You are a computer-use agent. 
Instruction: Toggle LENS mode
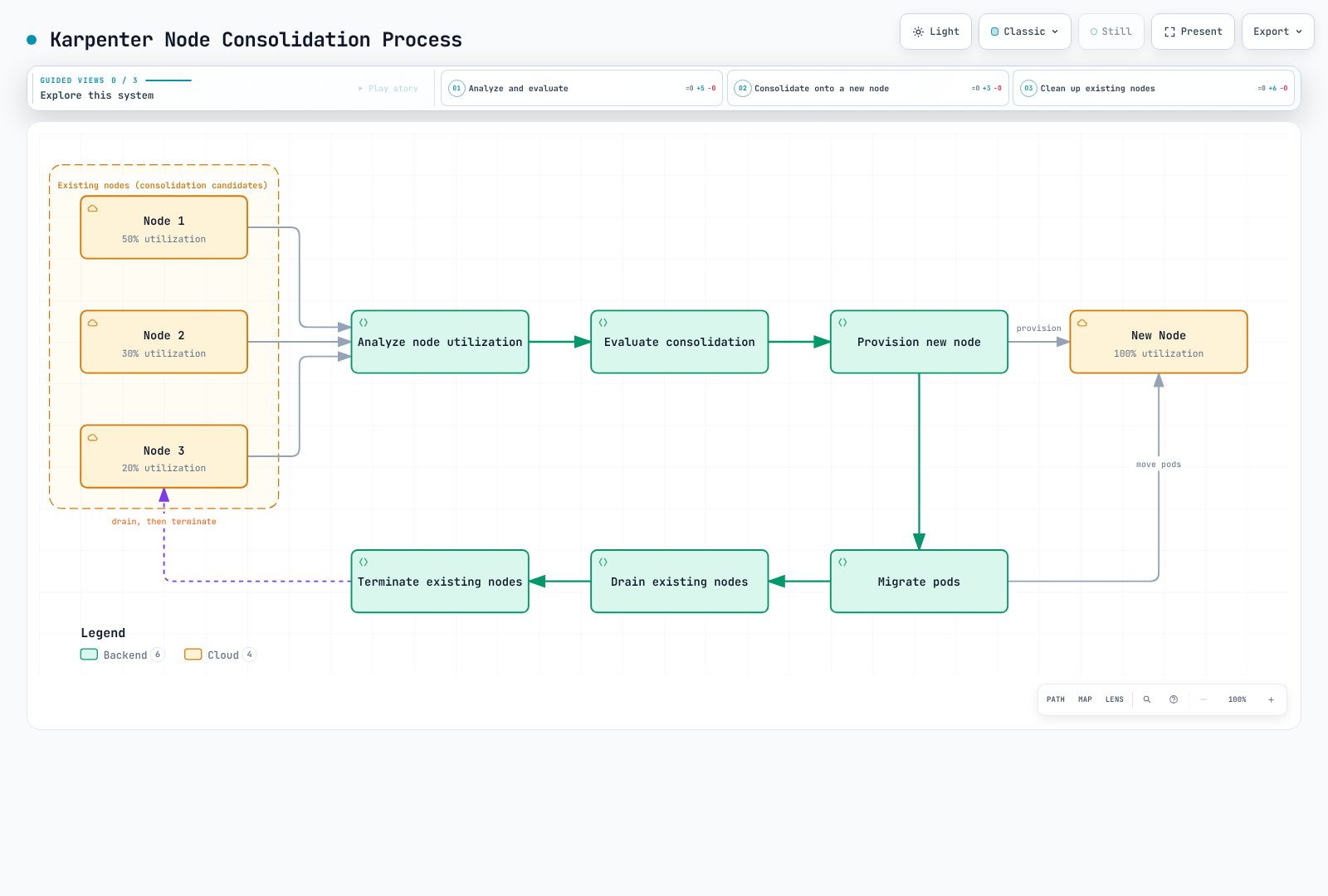[x=1115, y=699]
